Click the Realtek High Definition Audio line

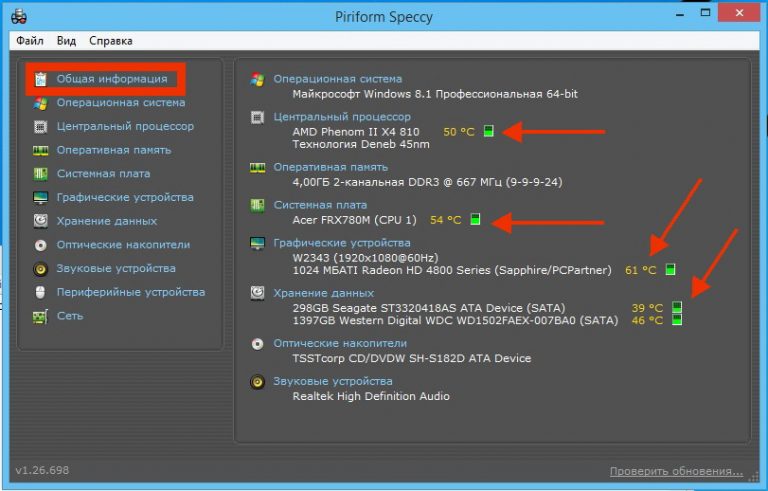pos(371,396)
